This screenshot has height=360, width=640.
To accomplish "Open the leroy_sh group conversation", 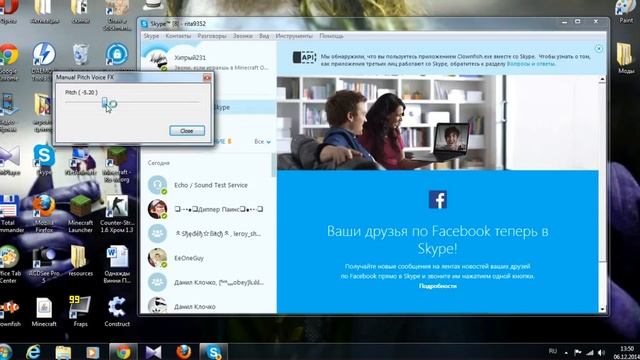I will click(x=208, y=233).
